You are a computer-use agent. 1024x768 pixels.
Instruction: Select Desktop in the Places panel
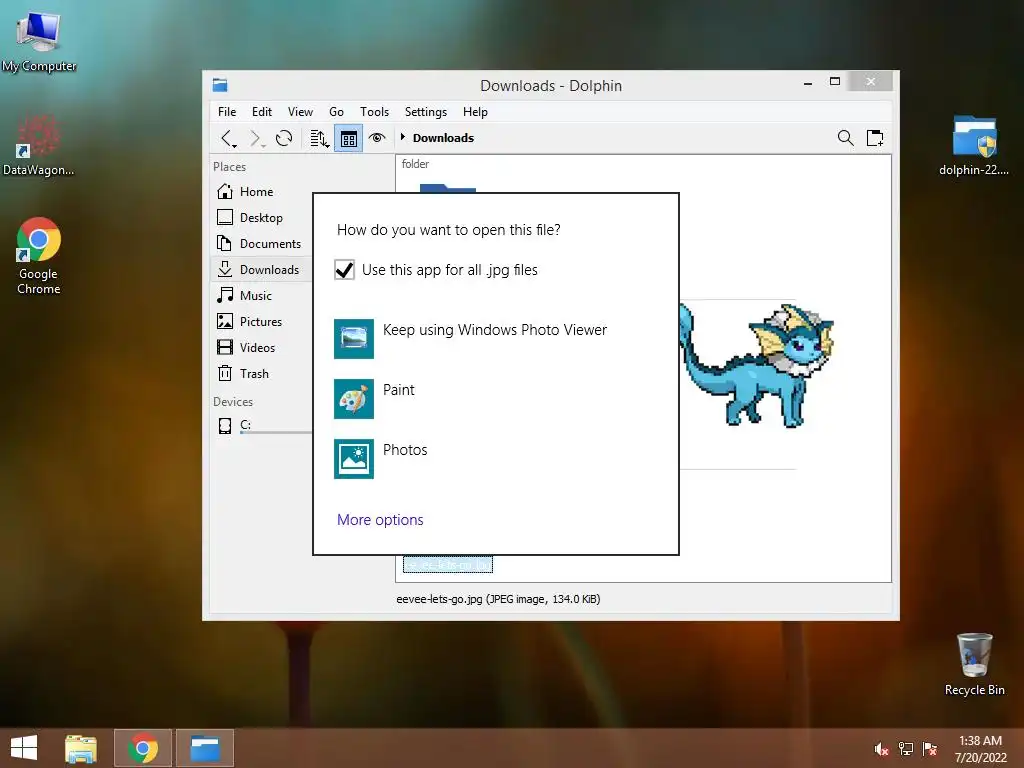[x=261, y=217]
